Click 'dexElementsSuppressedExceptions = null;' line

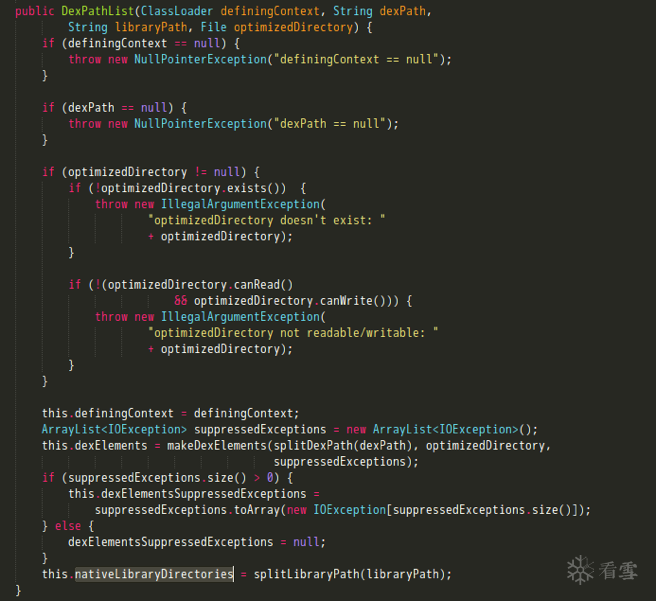[x=197, y=542]
